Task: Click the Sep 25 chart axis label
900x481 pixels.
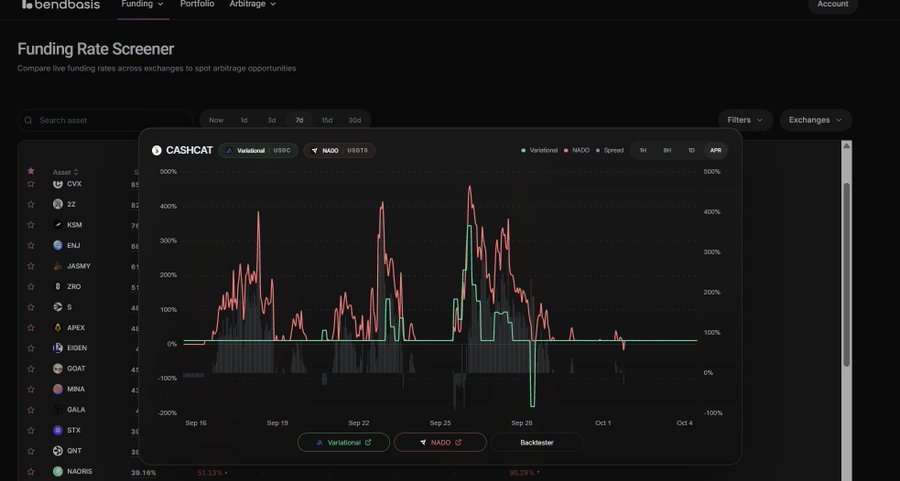Action: click(x=440, y=423)
